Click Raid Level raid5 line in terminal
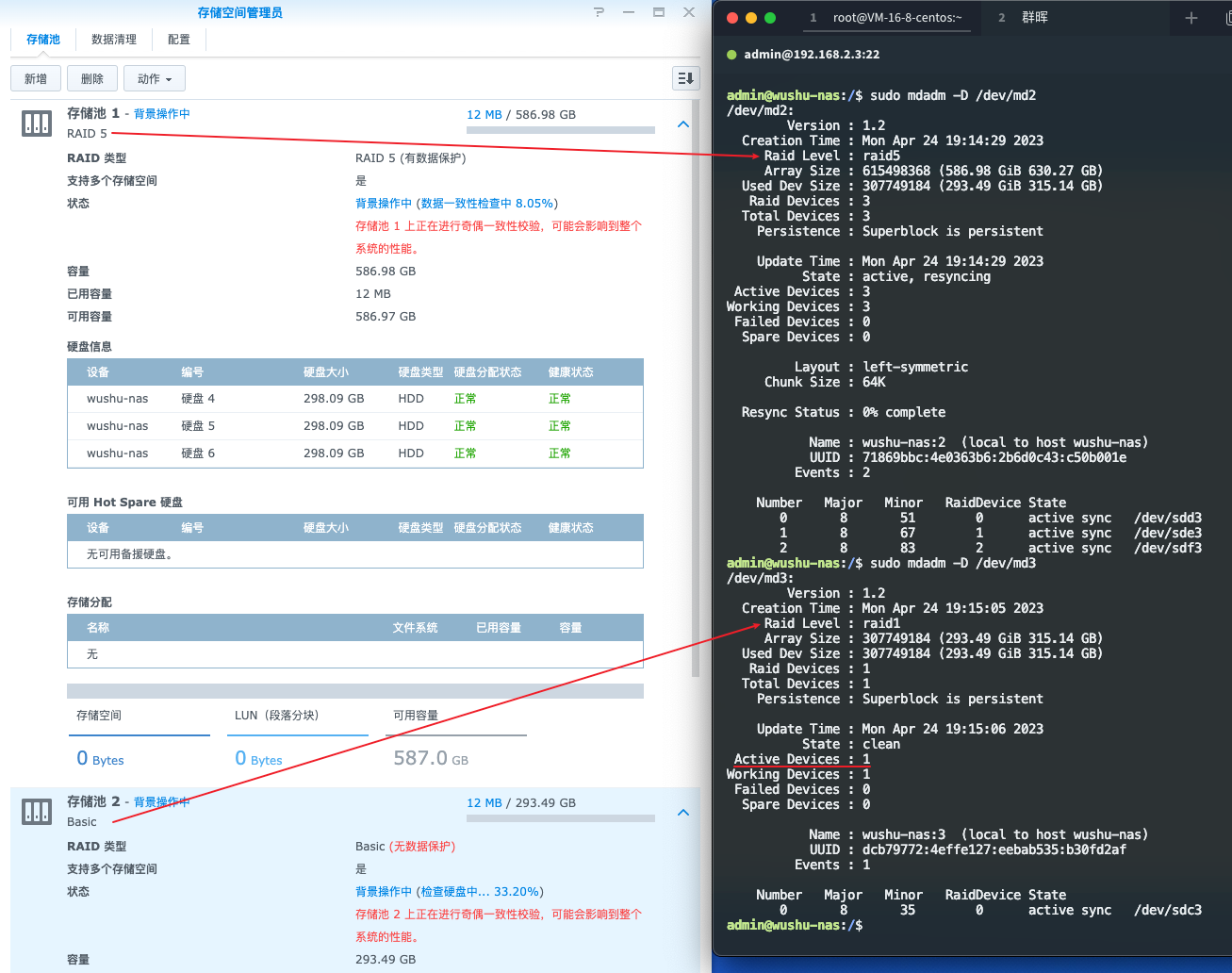Screen dimensions: 1232x973 pyautogui.click(x=832, y=156)
